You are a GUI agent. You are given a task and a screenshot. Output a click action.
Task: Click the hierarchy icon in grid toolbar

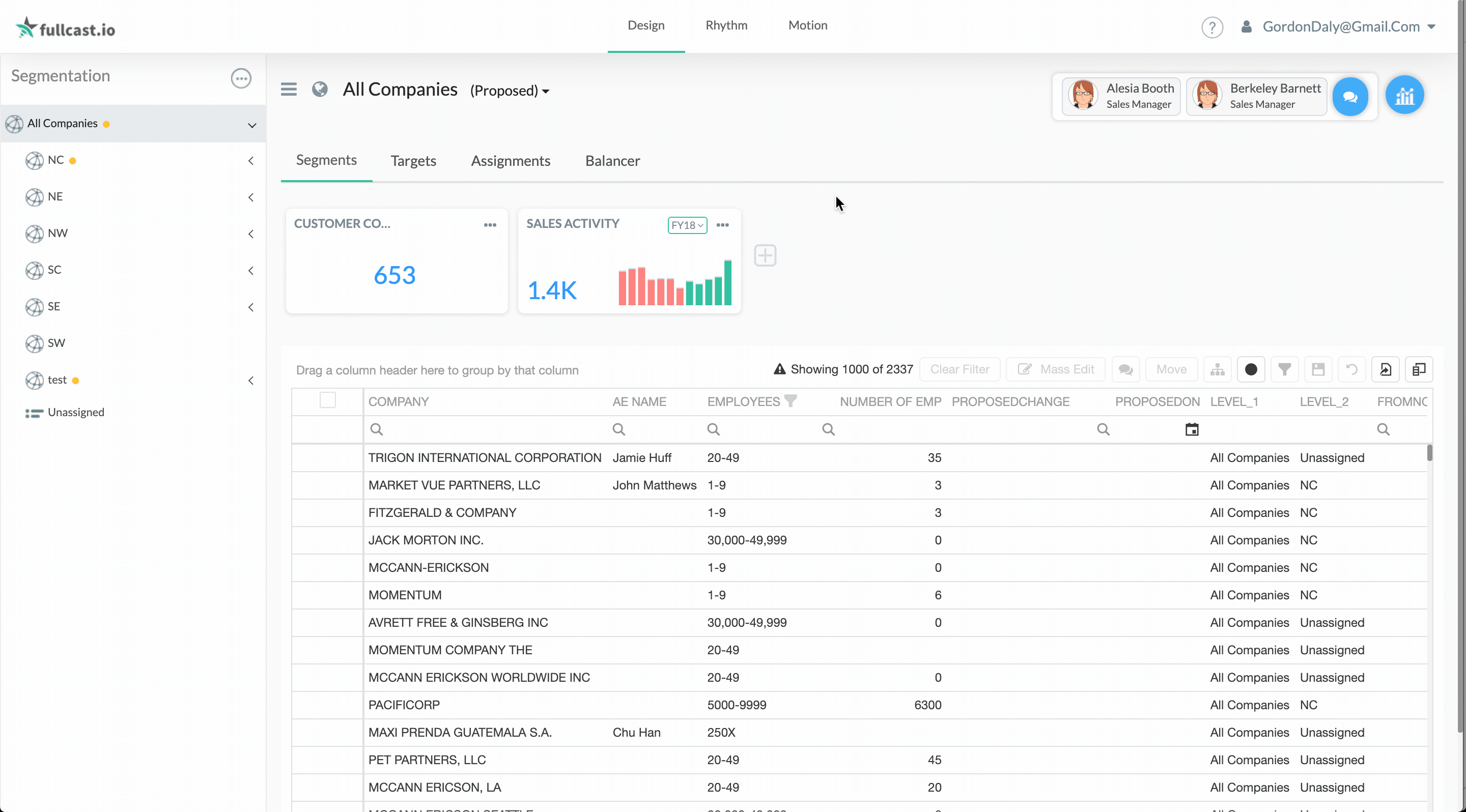1217,369
